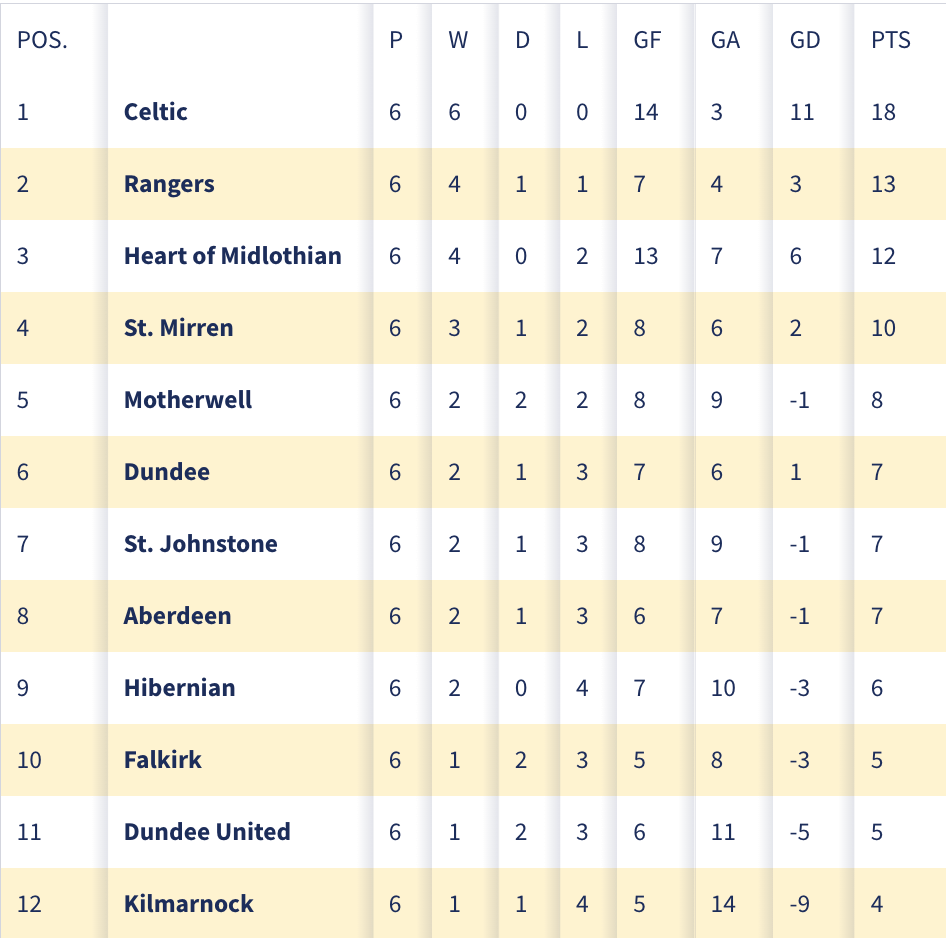Click Kilmarnock's -9 goal difference cell
This screenshot has width=946, height=938.
[799, 904]
